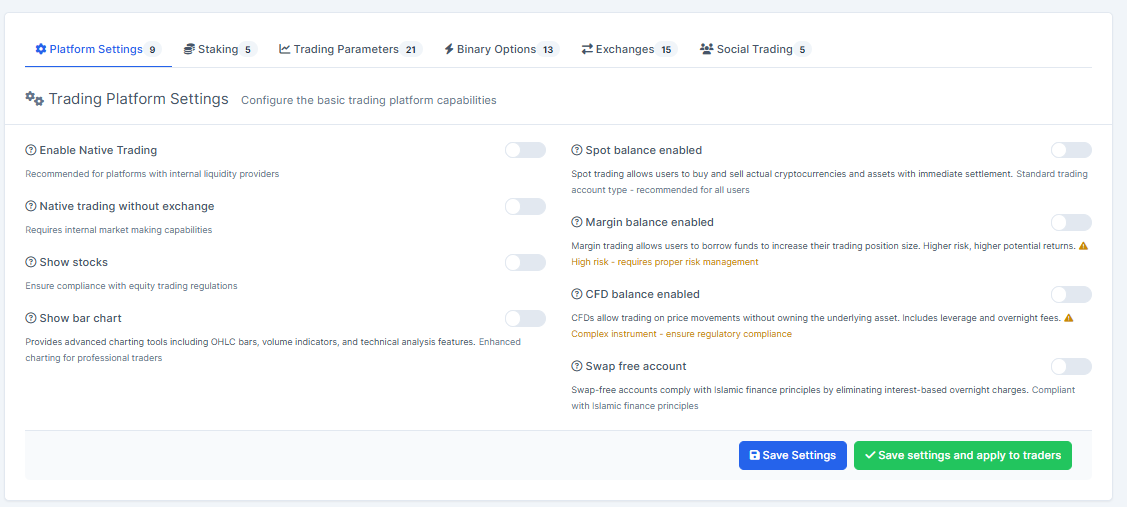1127x507 pixels.
Task: Switch on CFD balance enabled
Action: coord(1071,294)
